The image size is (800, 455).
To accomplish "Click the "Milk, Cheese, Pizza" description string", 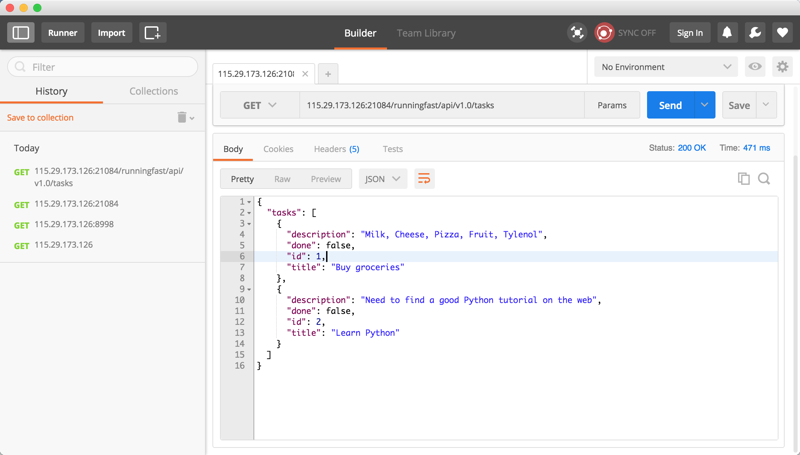I will (452, 235).
